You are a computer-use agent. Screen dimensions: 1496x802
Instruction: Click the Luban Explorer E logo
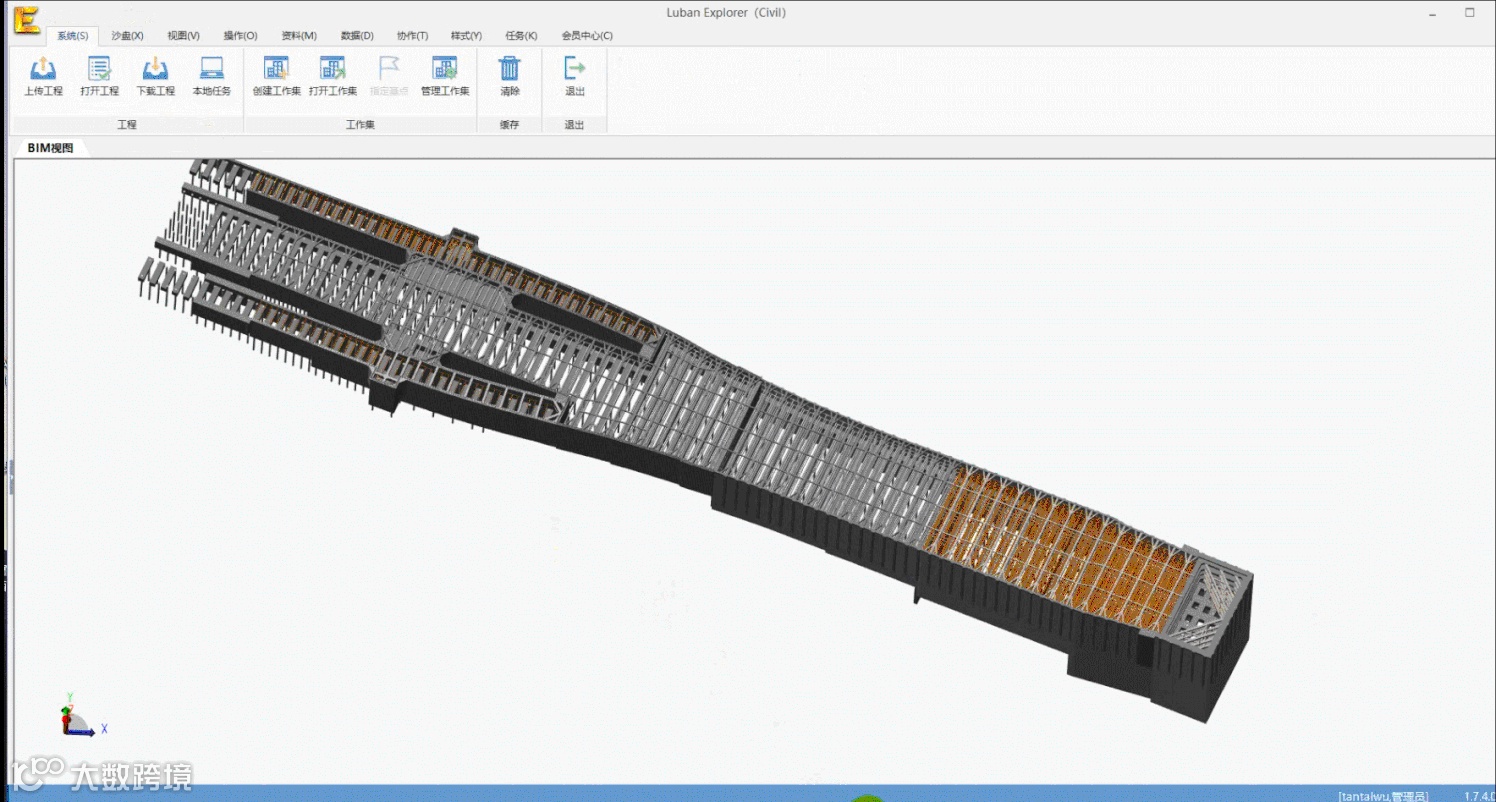(x=27, y=20)
